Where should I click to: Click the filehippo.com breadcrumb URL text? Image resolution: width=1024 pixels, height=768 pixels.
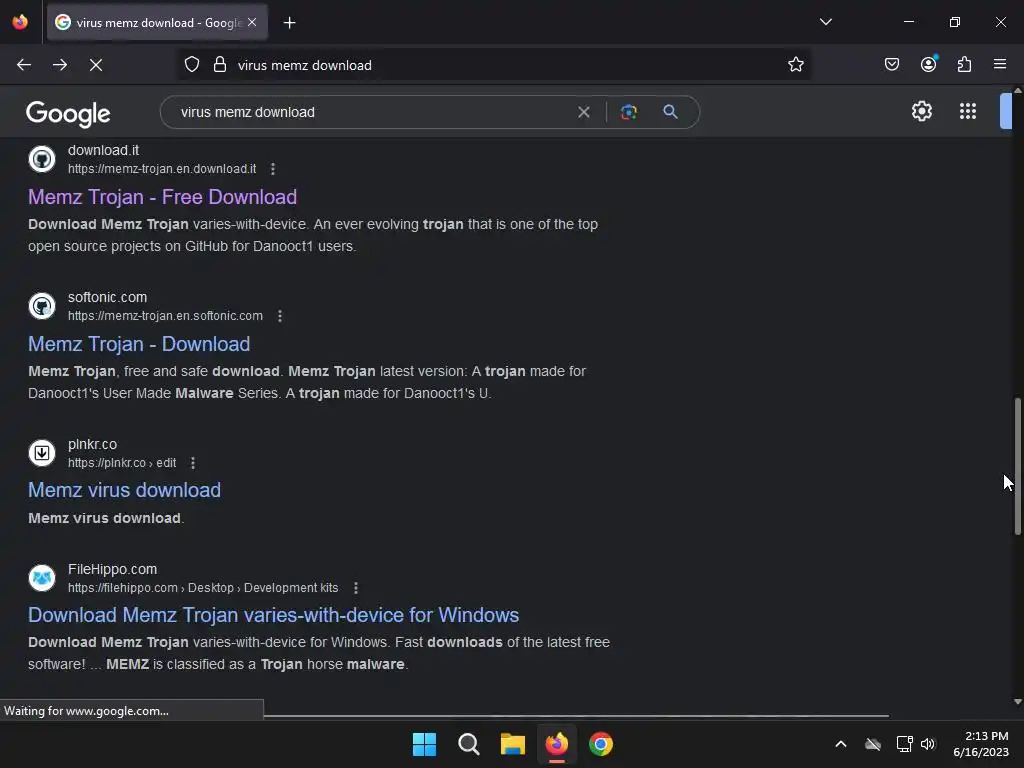tap(203, 588)
